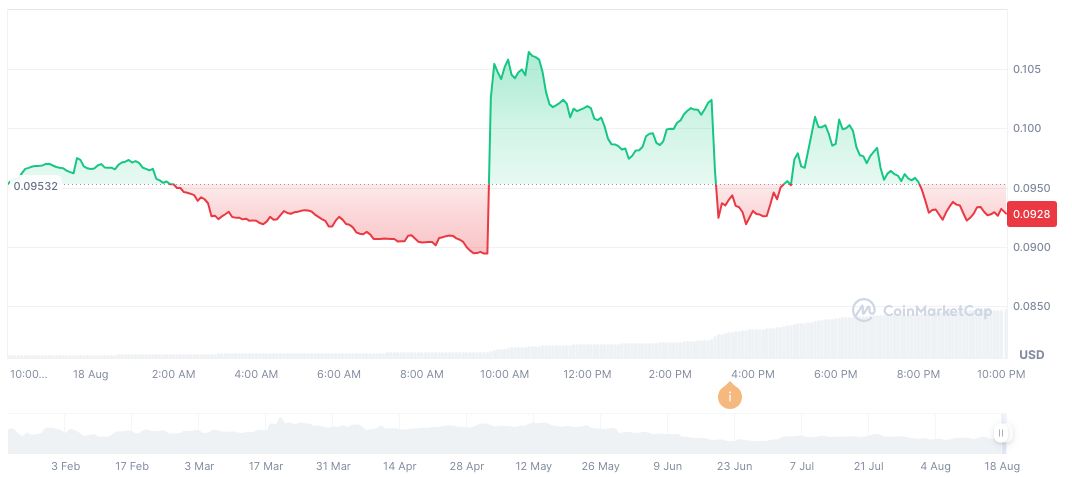The width and height of the screenshot is (1072, 477).
Task: Click the orange info event marker
Action: click(731, 396)
